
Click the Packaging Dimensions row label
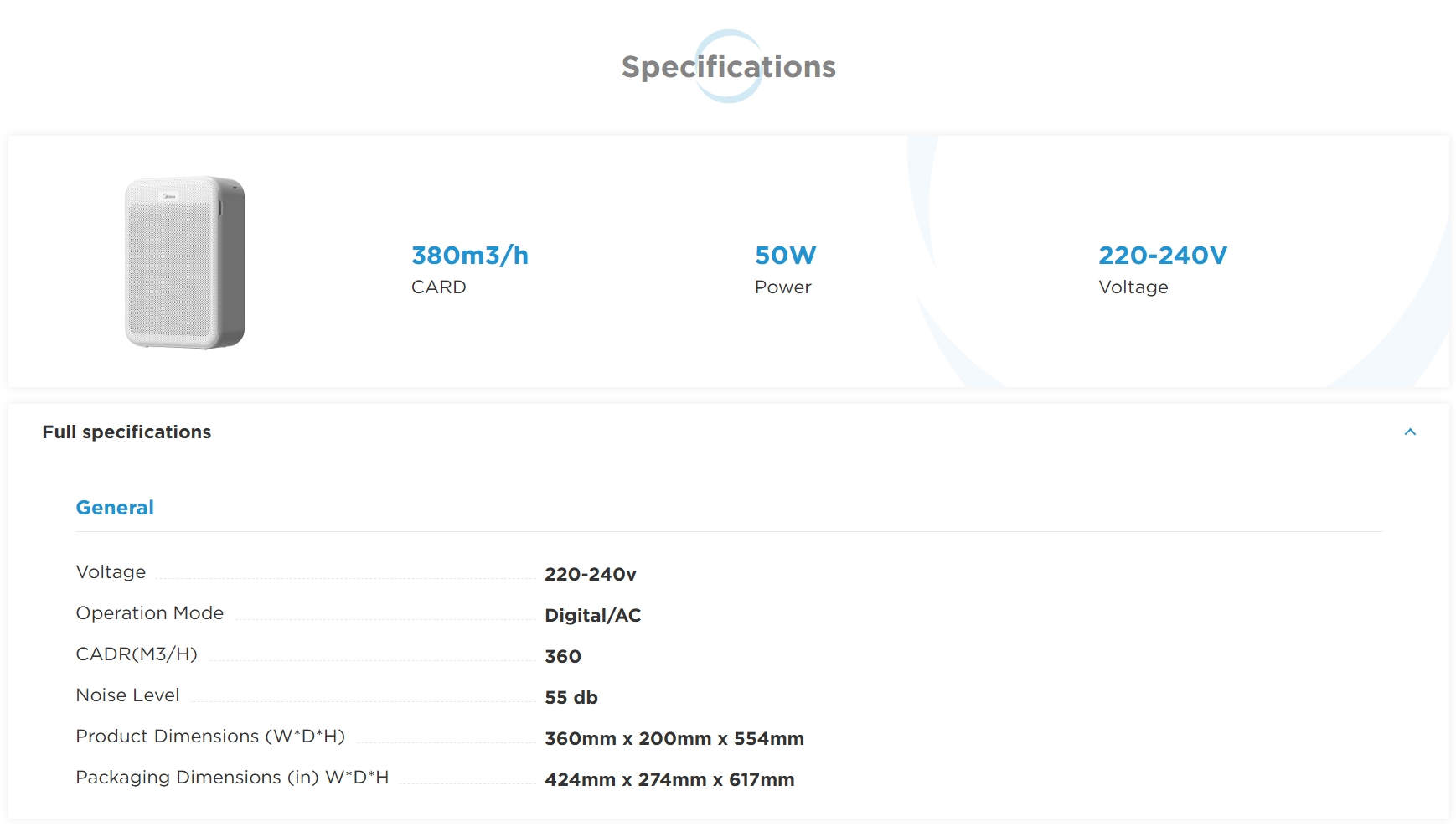point(232,778)
